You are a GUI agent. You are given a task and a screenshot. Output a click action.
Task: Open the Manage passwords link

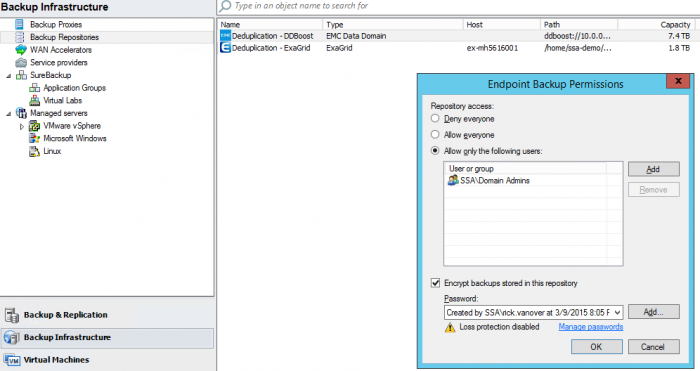point(591,327)
